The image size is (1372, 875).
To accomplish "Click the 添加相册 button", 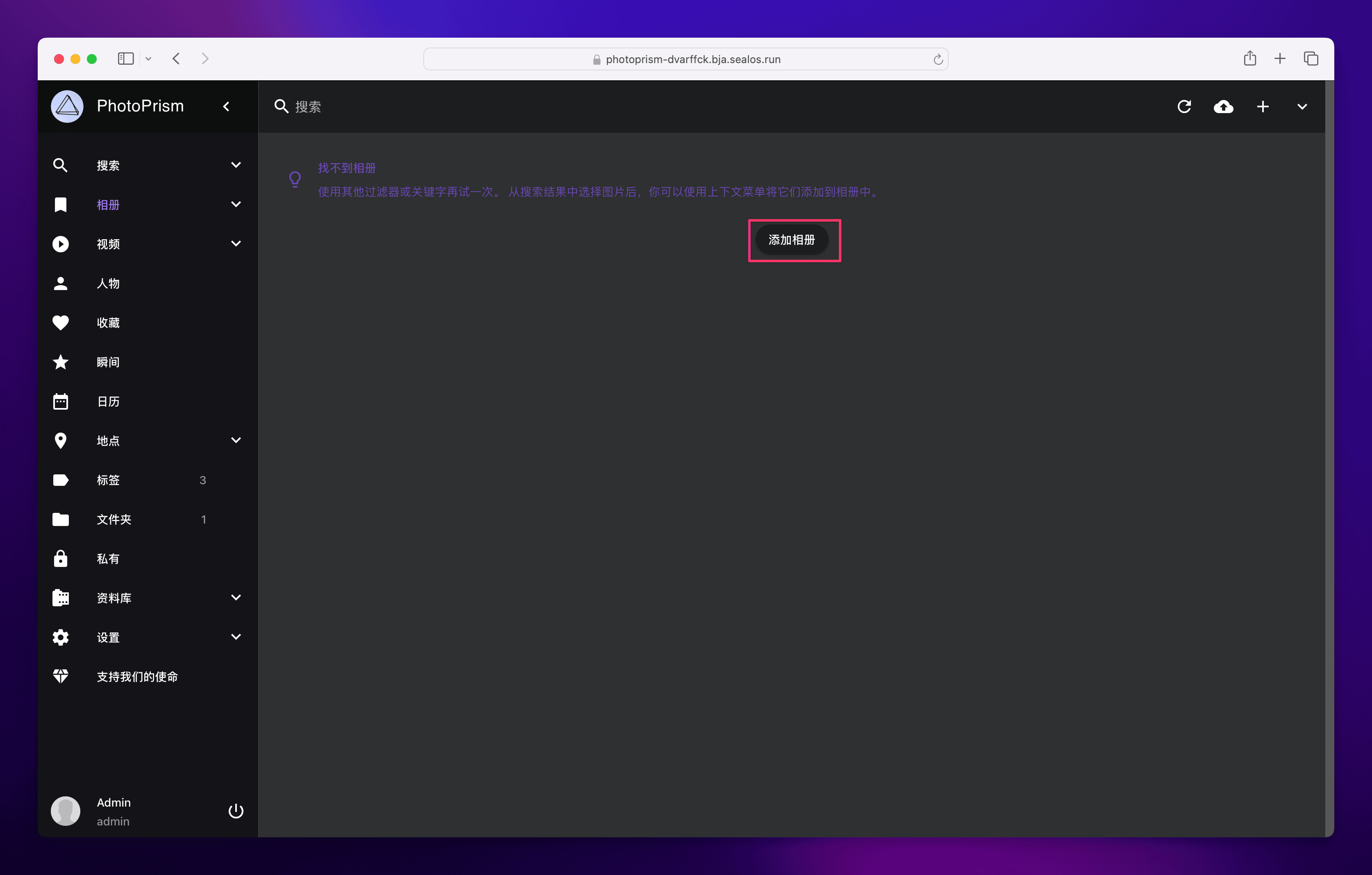I will (791, 240).
